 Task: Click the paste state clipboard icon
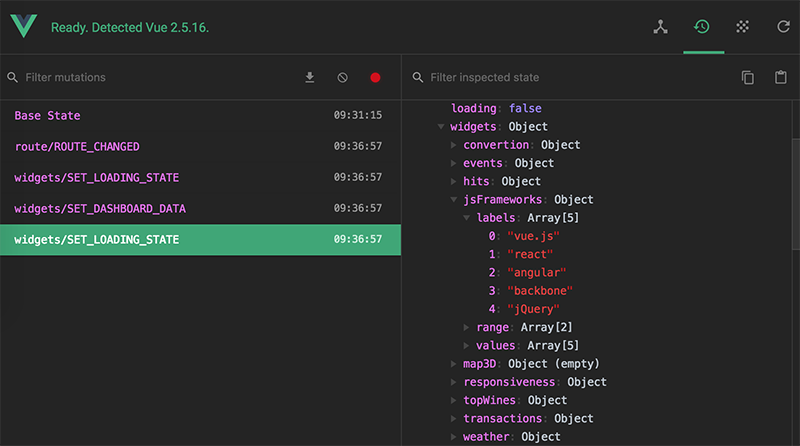pyautogui.click(x=781, y=78)
